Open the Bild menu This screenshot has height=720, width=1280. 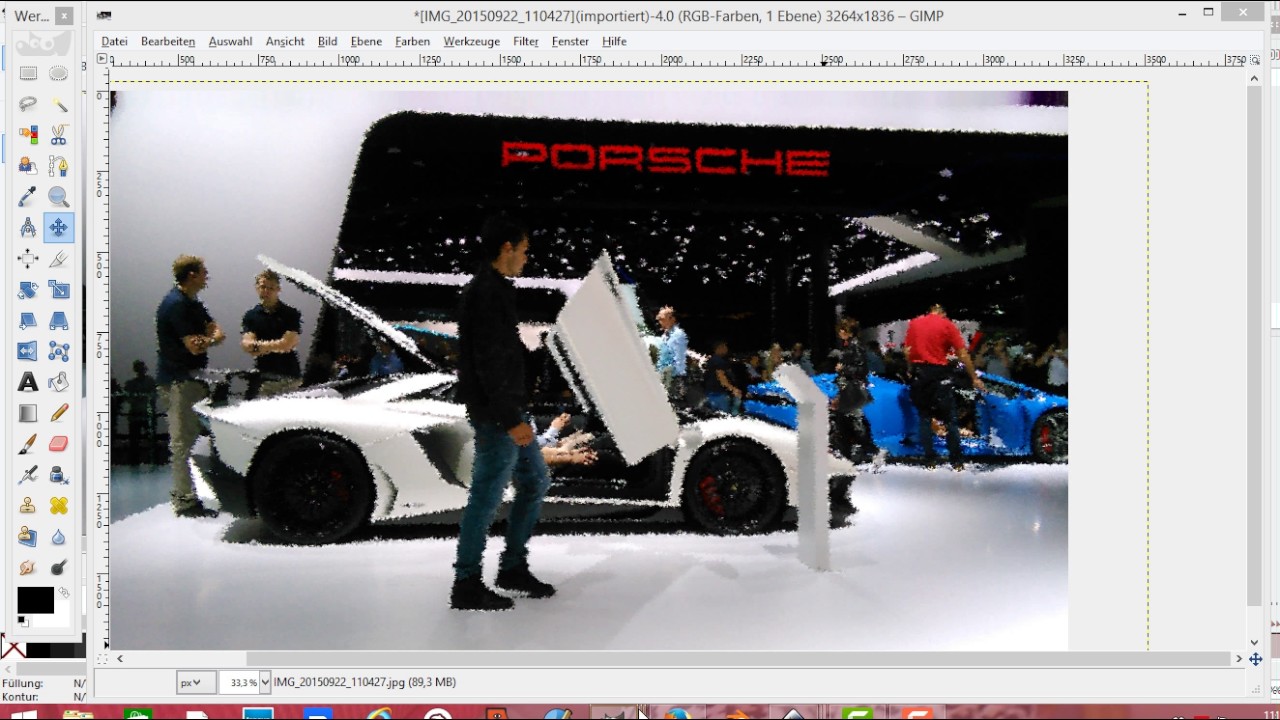pos(328,41)
